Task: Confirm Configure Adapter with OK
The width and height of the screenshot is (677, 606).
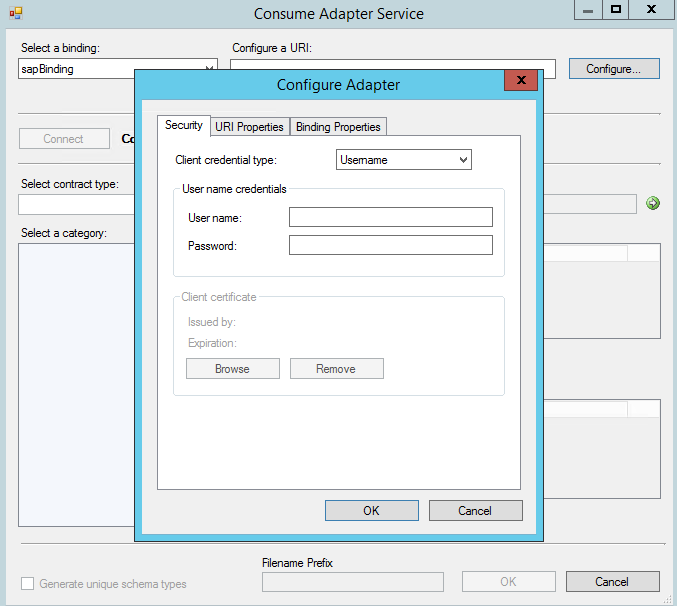Action: click(372, 511)
